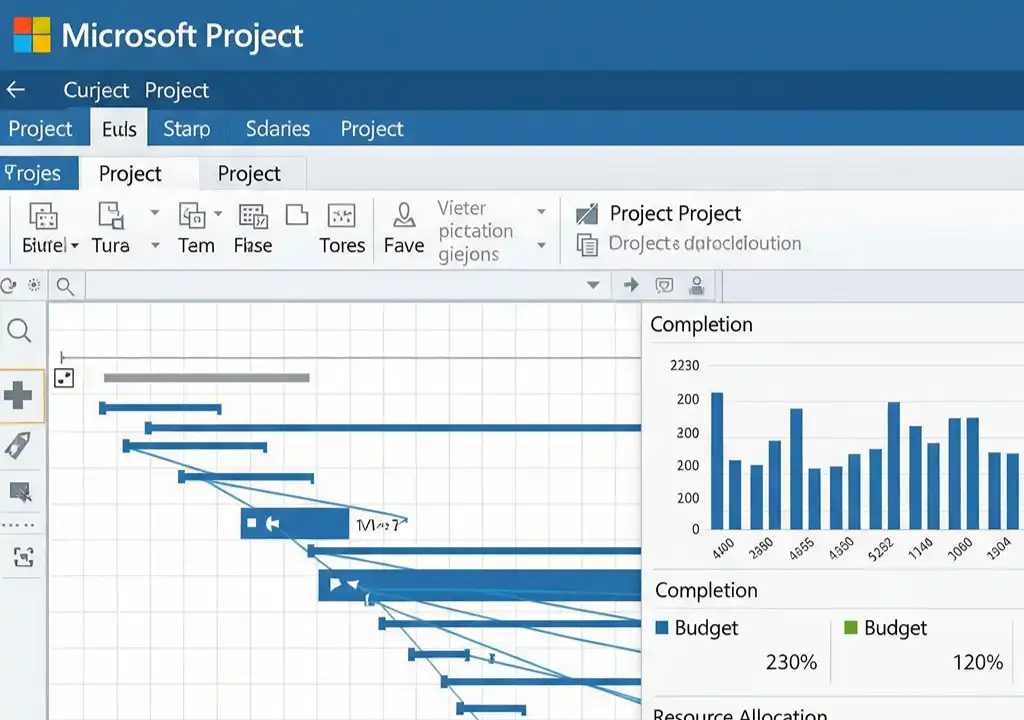Click the green Budget legend swatch

[x=850, y=627]
